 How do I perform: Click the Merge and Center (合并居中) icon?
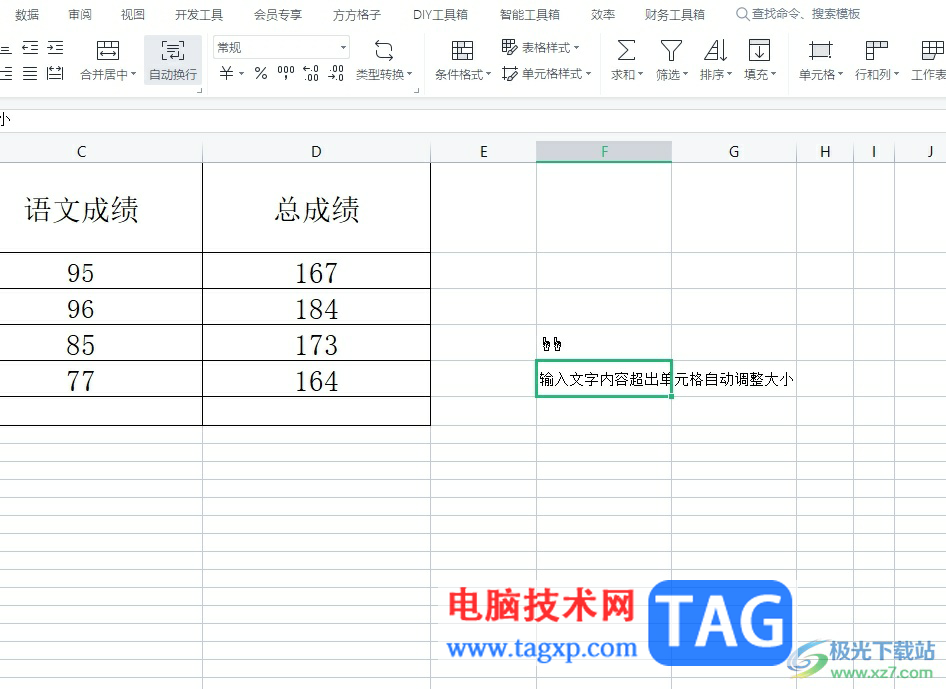point(108,51)
